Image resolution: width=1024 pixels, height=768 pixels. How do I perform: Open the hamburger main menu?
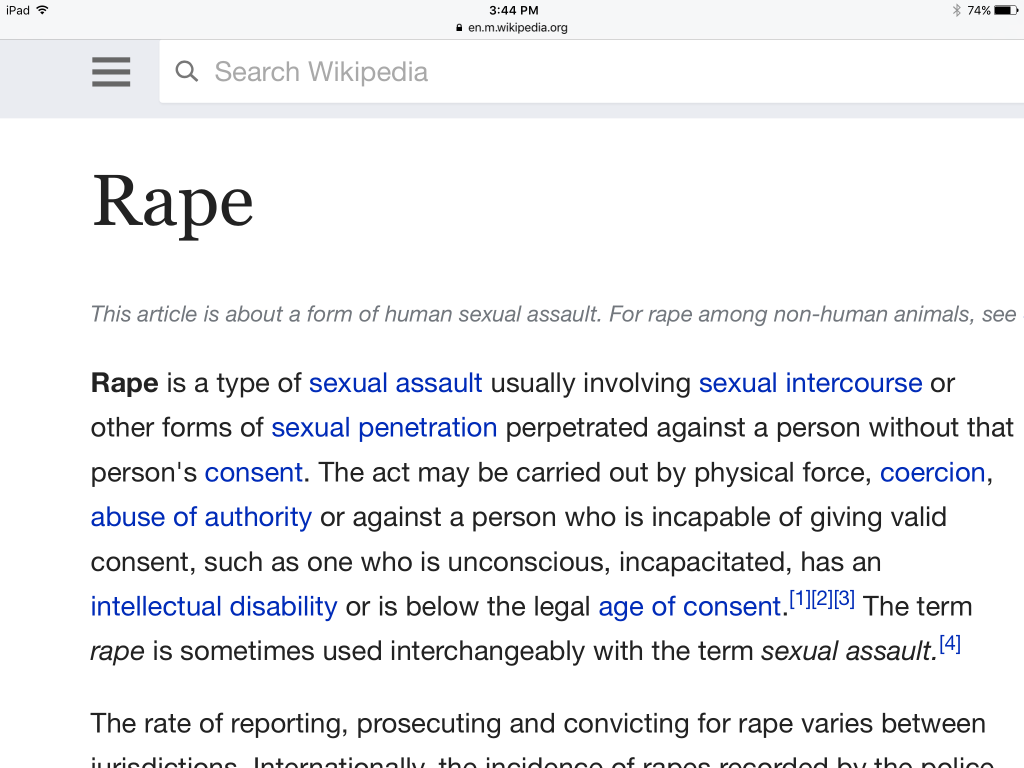click(x=111, y=72)
